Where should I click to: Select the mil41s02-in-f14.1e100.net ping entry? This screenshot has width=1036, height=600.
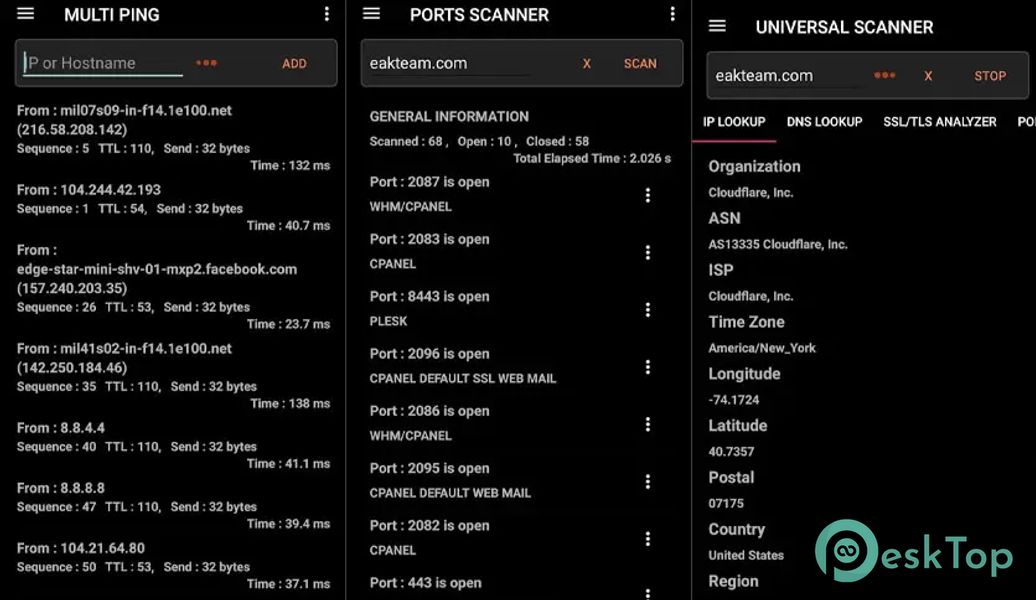click(x=173, y=375)
